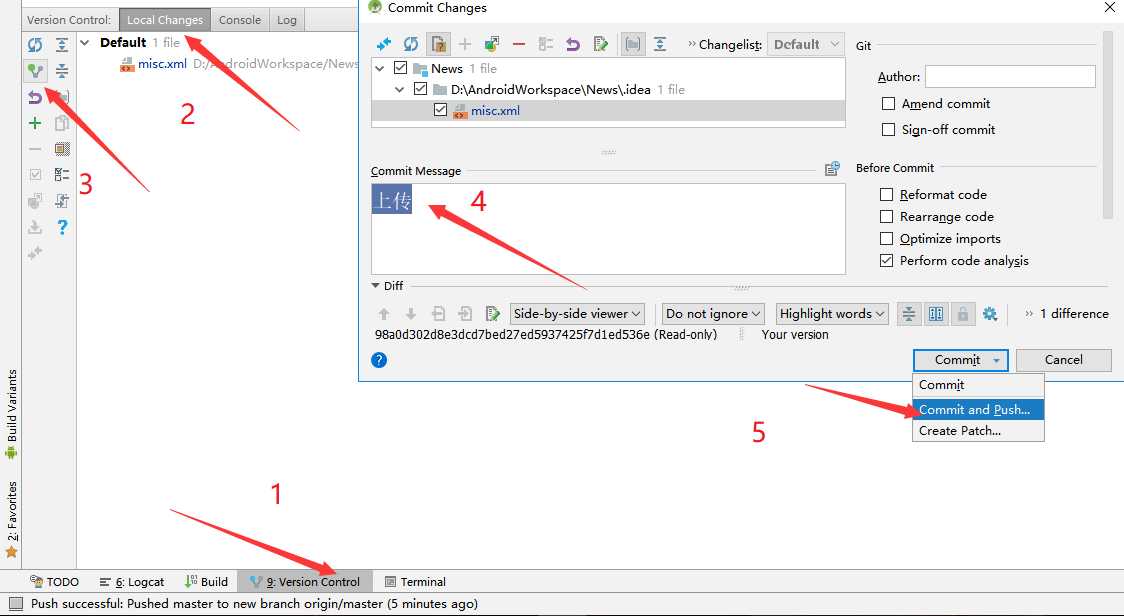
Task: Click into the Author input field
Action: (x=1010, y=77)
